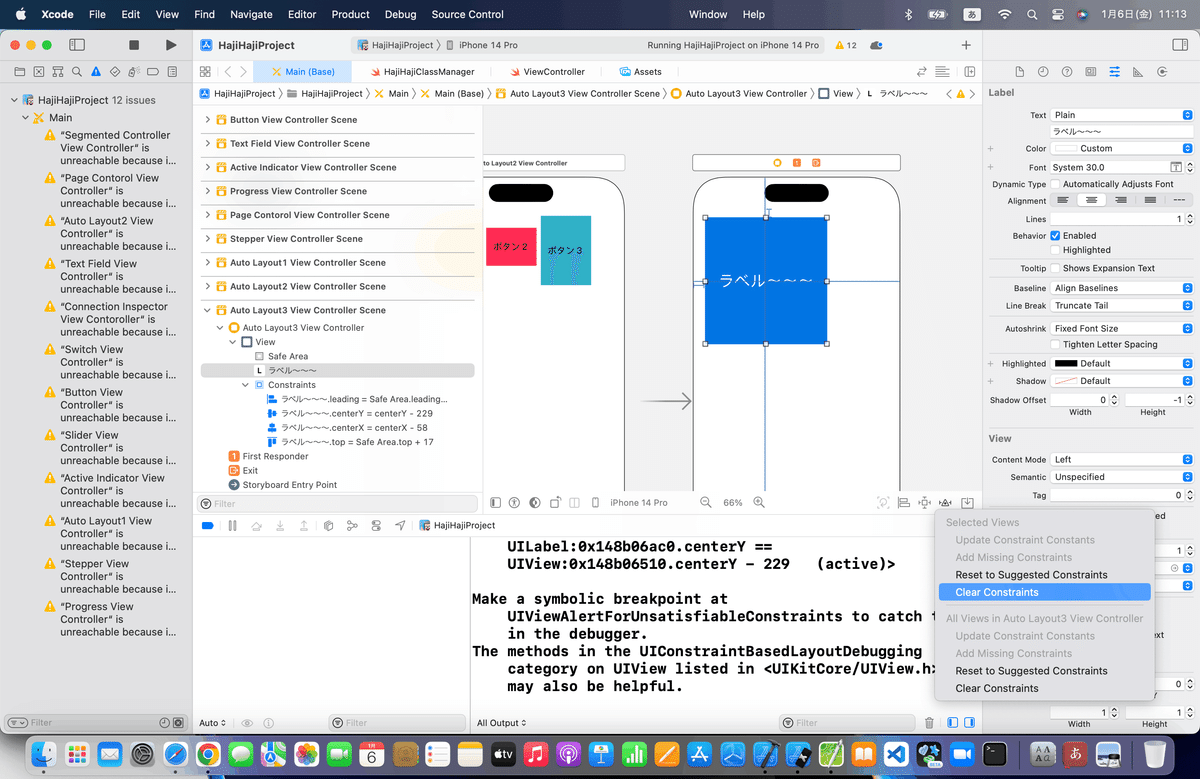Open the Editor menu
This screenshot has width=1200, height=779.
(301, 14)
